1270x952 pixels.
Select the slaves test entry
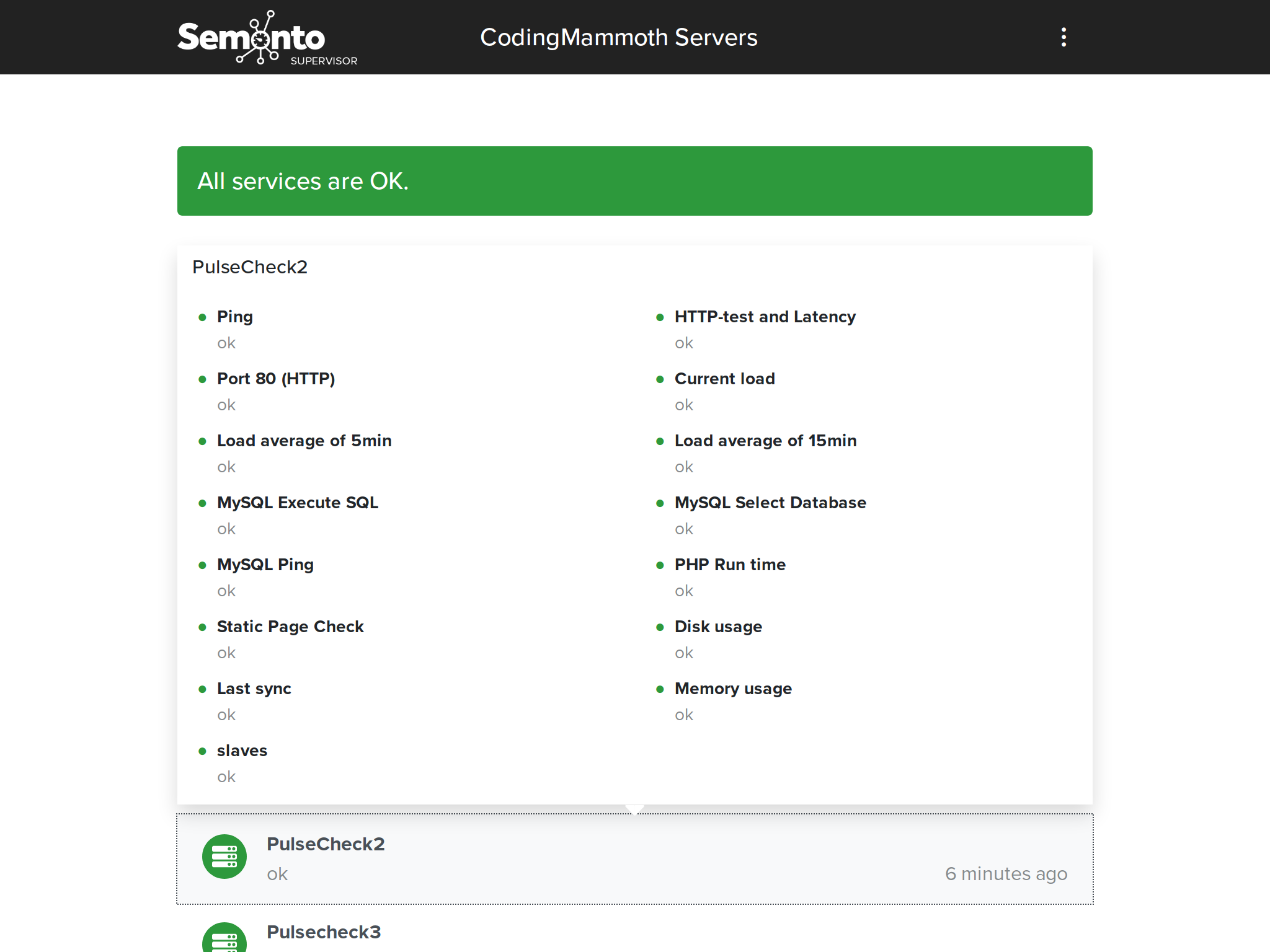pos(242,751)
